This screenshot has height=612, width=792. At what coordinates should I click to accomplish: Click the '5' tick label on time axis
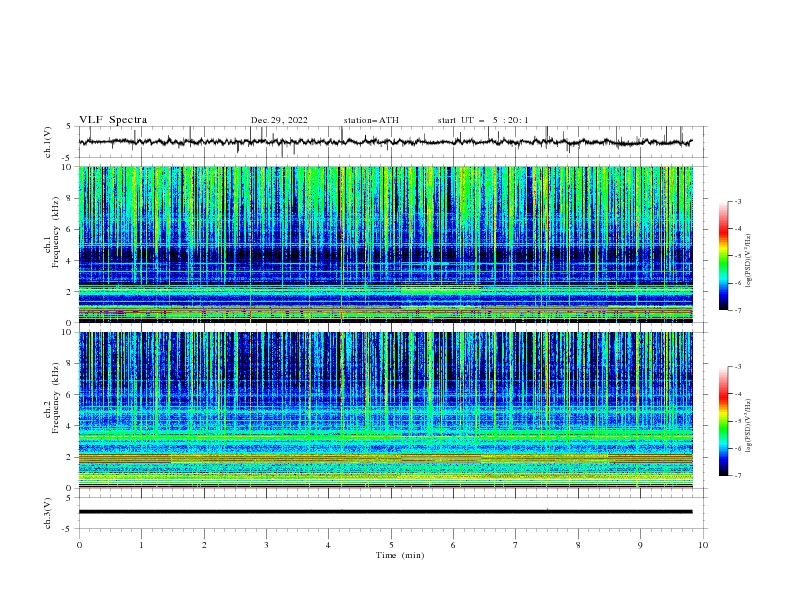pos(391,545)
